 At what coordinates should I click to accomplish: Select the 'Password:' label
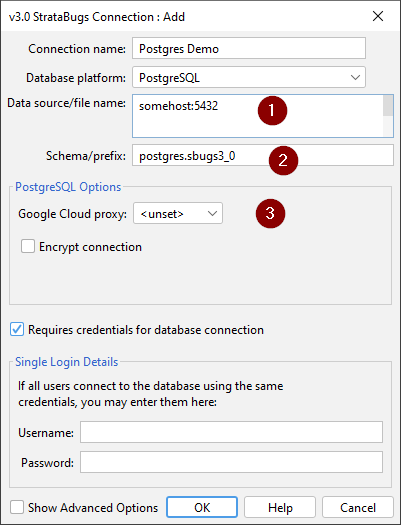coord(47,462)
